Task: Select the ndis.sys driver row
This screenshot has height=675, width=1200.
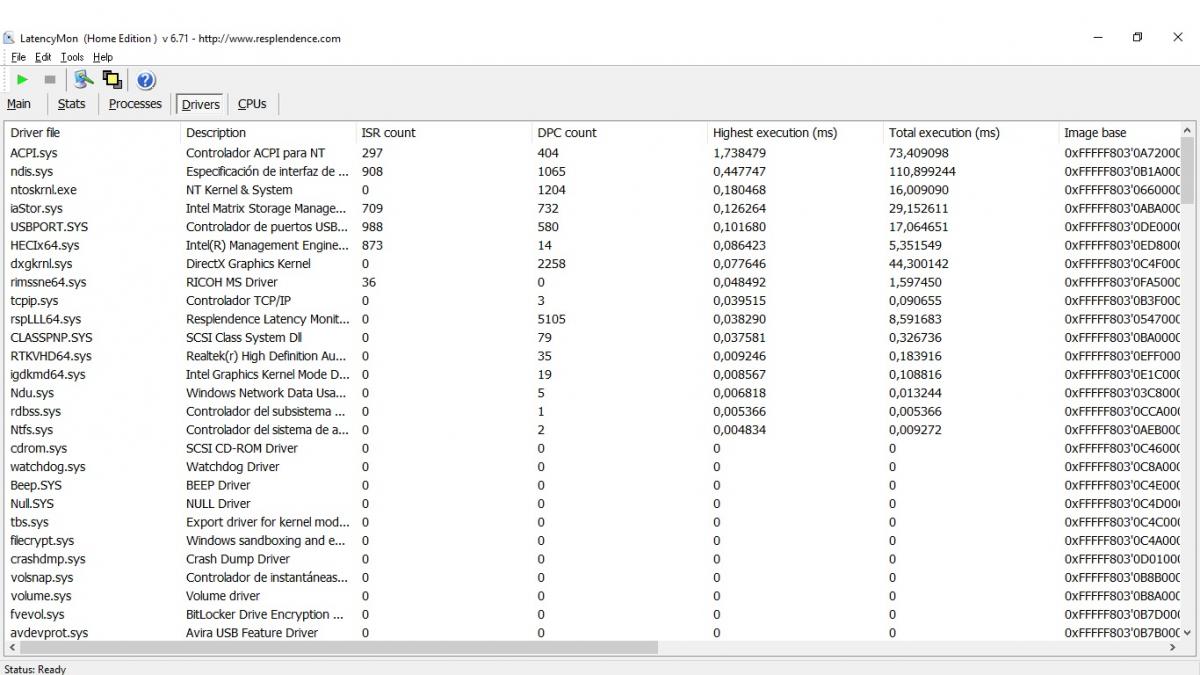Action: pos(593,171)
